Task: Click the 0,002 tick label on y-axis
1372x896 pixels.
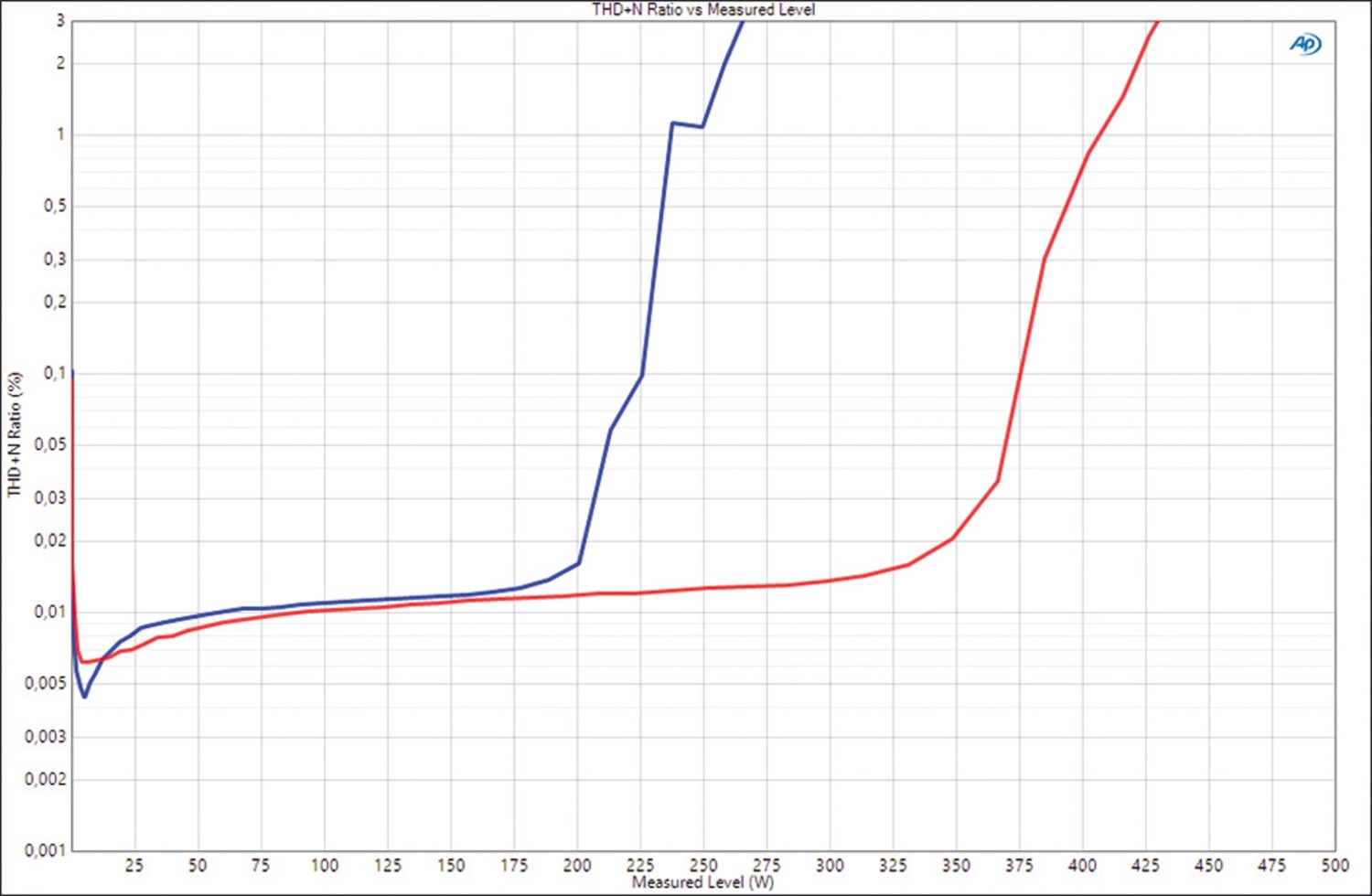Action: (x=45, y=779)
